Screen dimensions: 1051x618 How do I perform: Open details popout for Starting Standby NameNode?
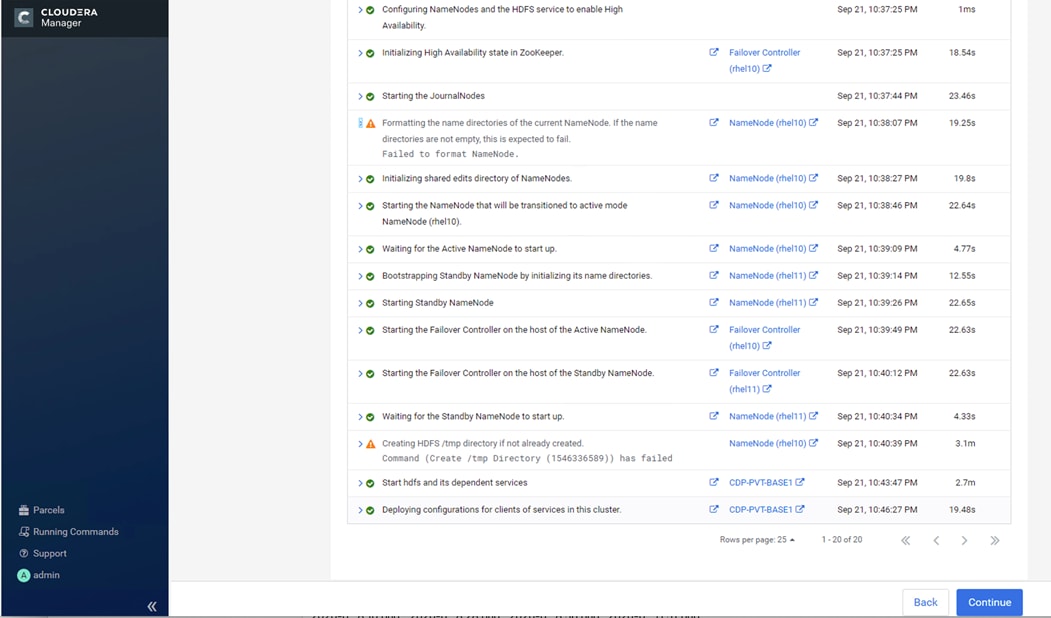point(714,302)
